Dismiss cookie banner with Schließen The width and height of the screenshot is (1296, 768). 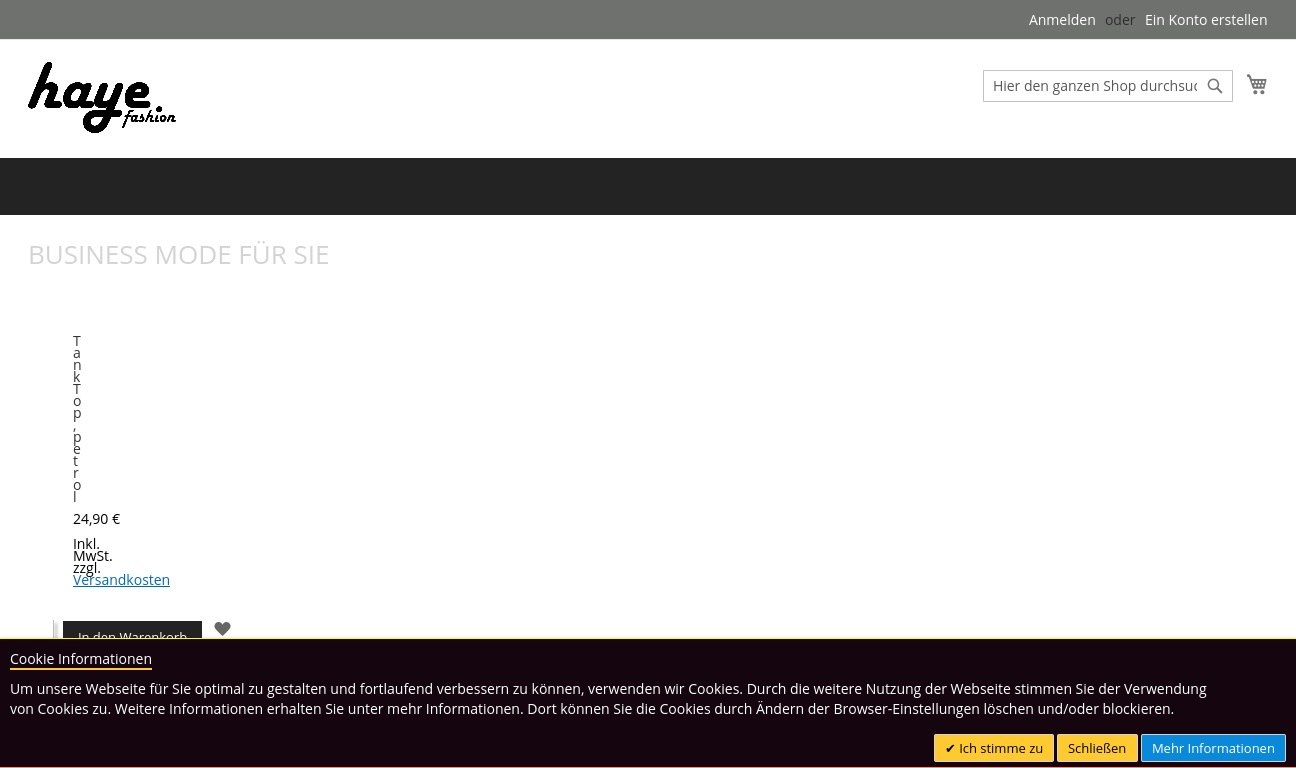coord(1096,748)
